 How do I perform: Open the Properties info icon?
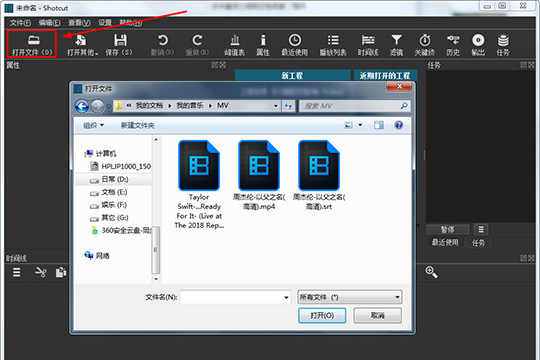tap(263, 40)
